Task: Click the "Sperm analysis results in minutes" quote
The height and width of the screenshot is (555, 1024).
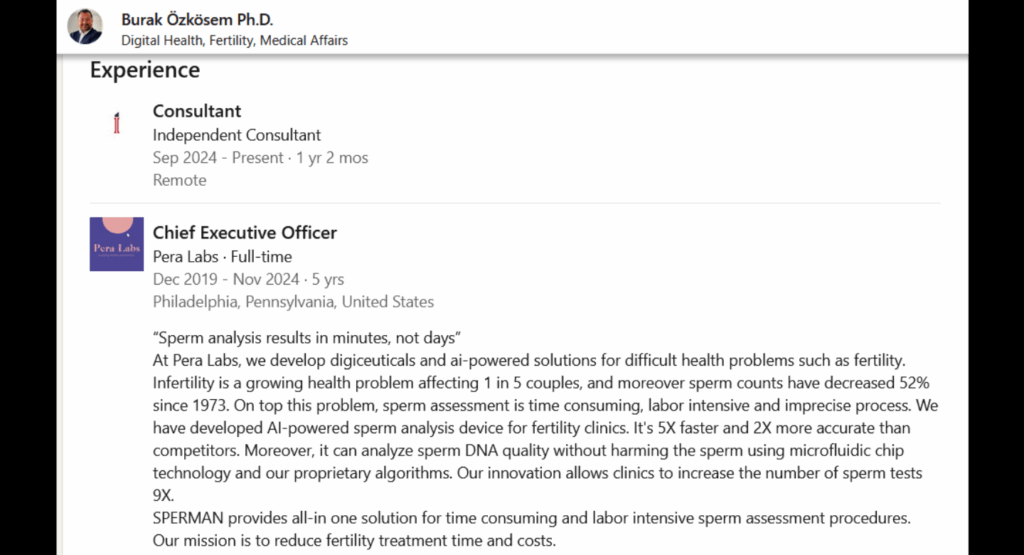Action: tap(306, 337)
